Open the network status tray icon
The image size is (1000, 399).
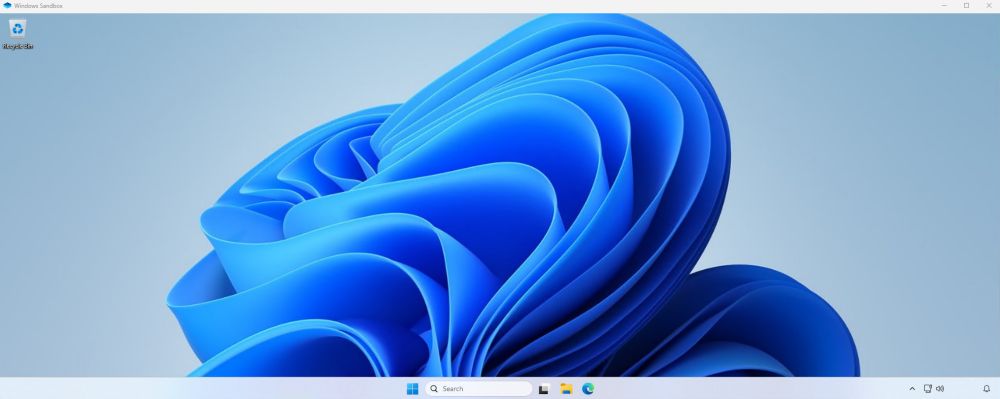click(x=928, y=389)
